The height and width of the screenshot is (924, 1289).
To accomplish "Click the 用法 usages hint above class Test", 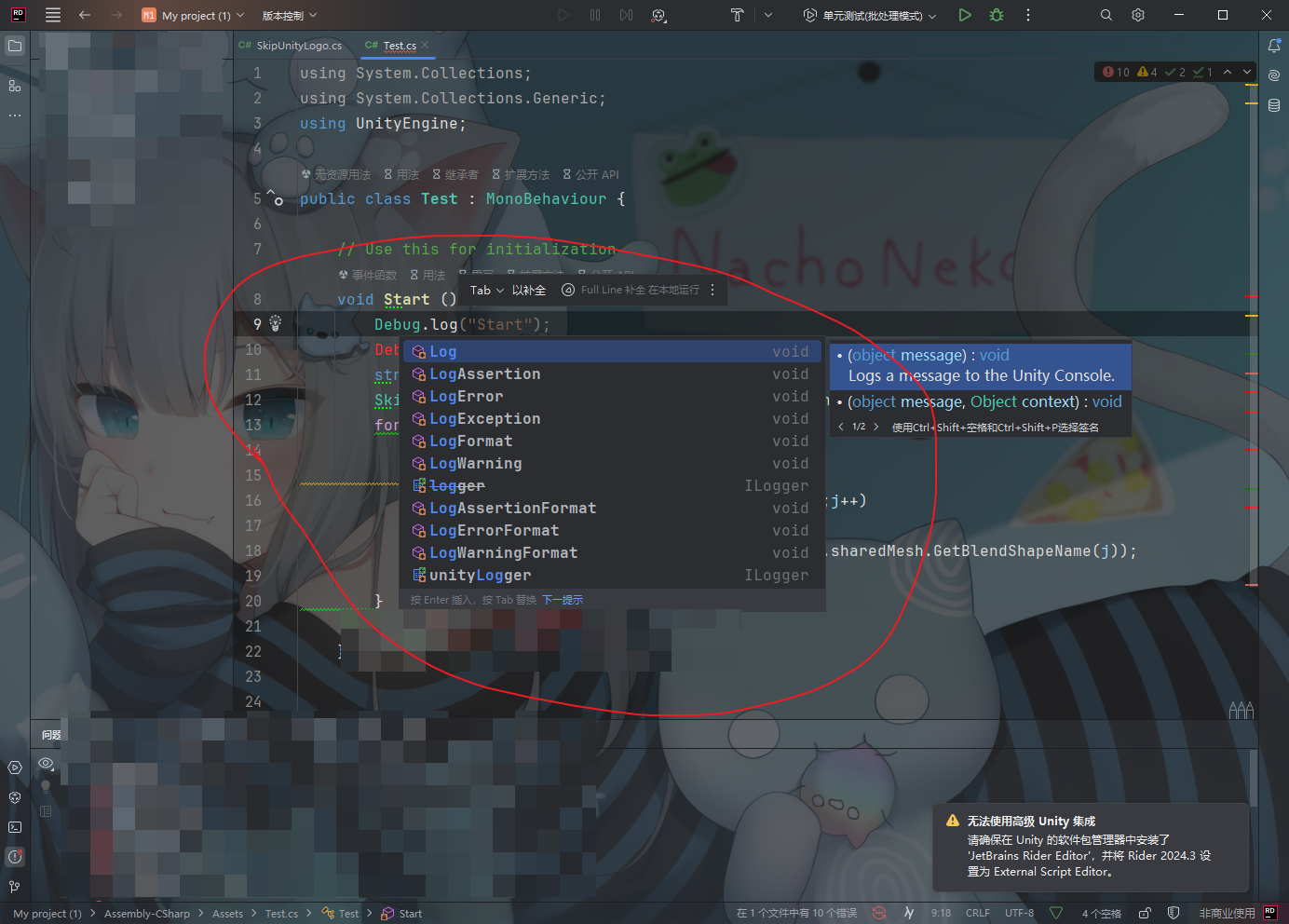I will pos(401,174).
